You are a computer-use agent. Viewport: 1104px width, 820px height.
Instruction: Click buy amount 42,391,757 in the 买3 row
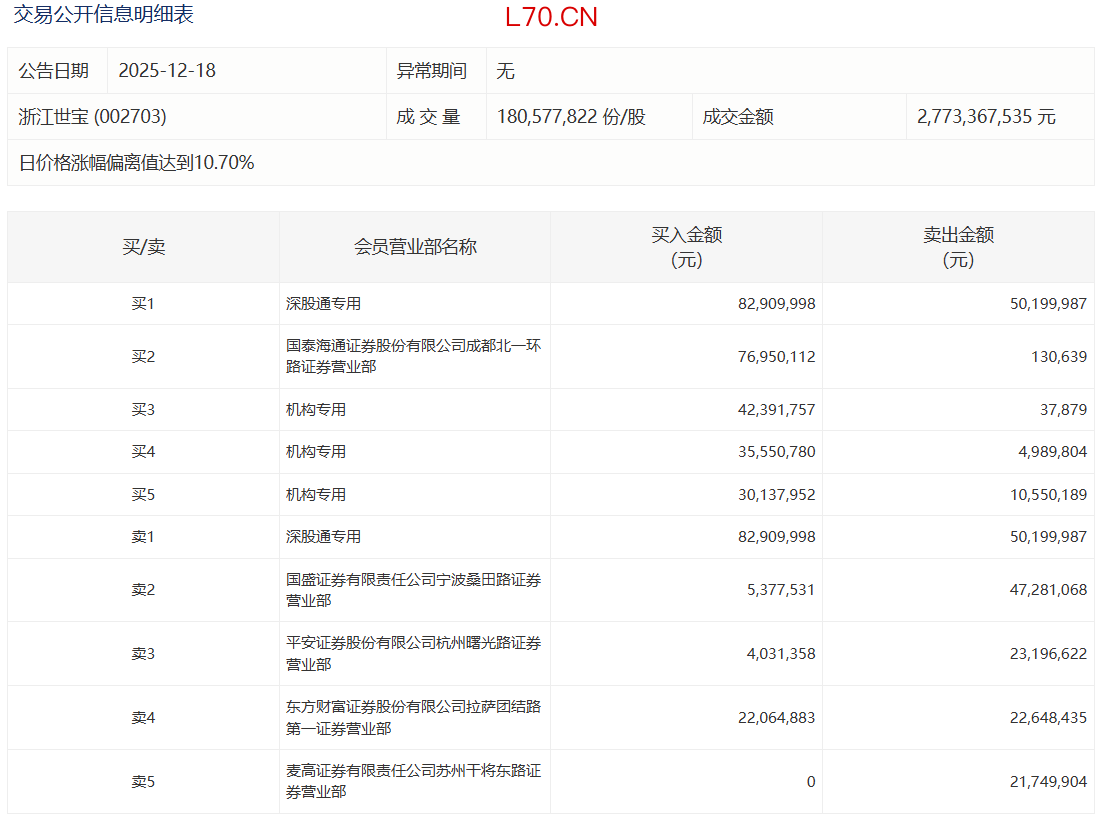coord(776,410)
